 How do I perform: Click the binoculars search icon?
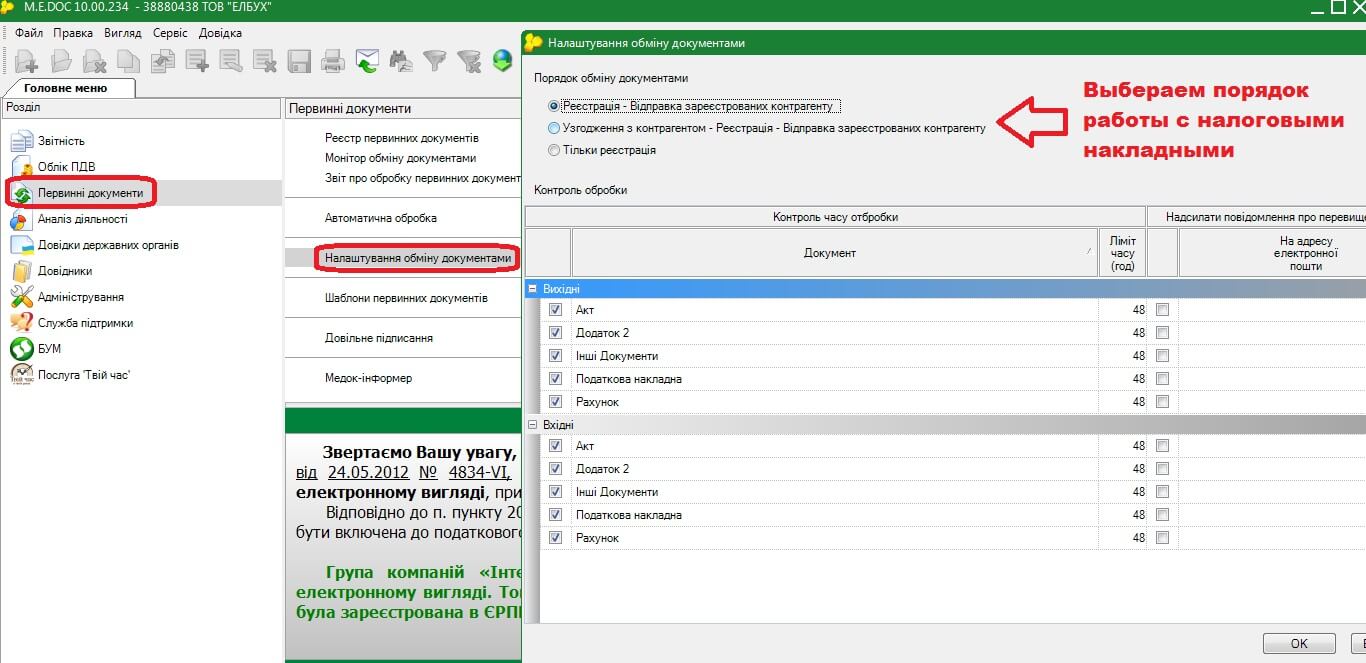click(401, 62)
